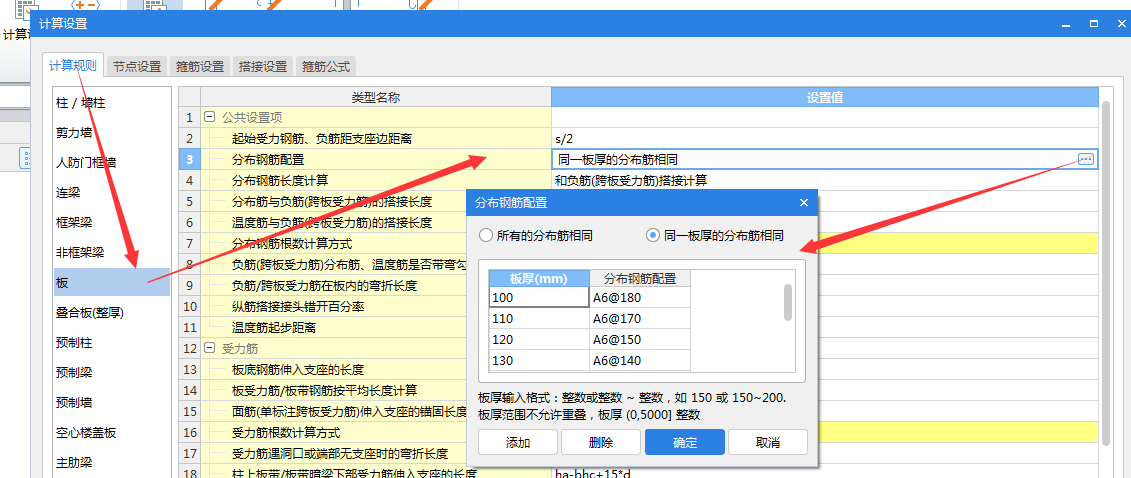Minimize the 计算设置 window

(1066, 24)
